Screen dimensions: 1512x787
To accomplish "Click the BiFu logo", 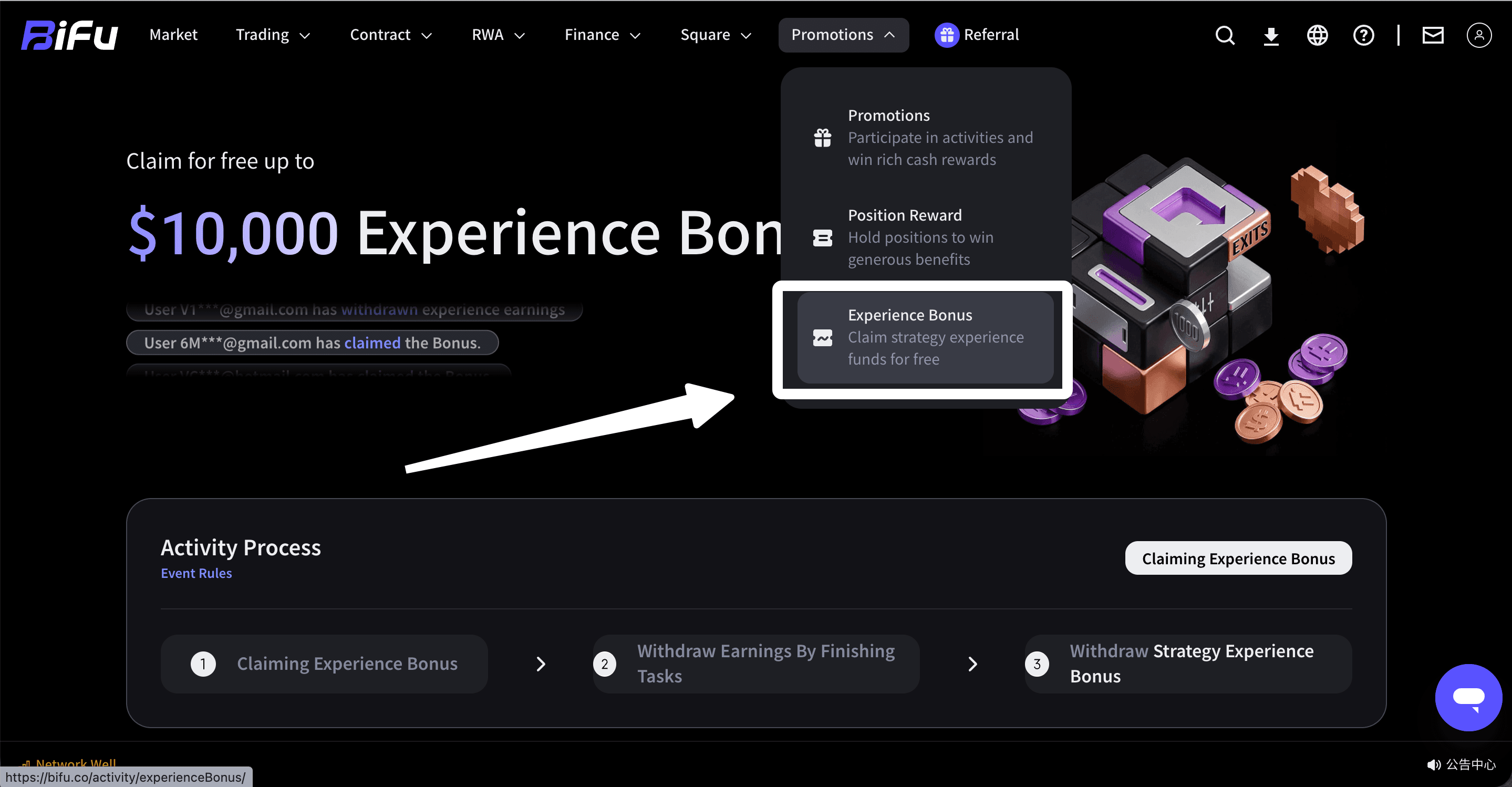I will click(x=69, y=35).
